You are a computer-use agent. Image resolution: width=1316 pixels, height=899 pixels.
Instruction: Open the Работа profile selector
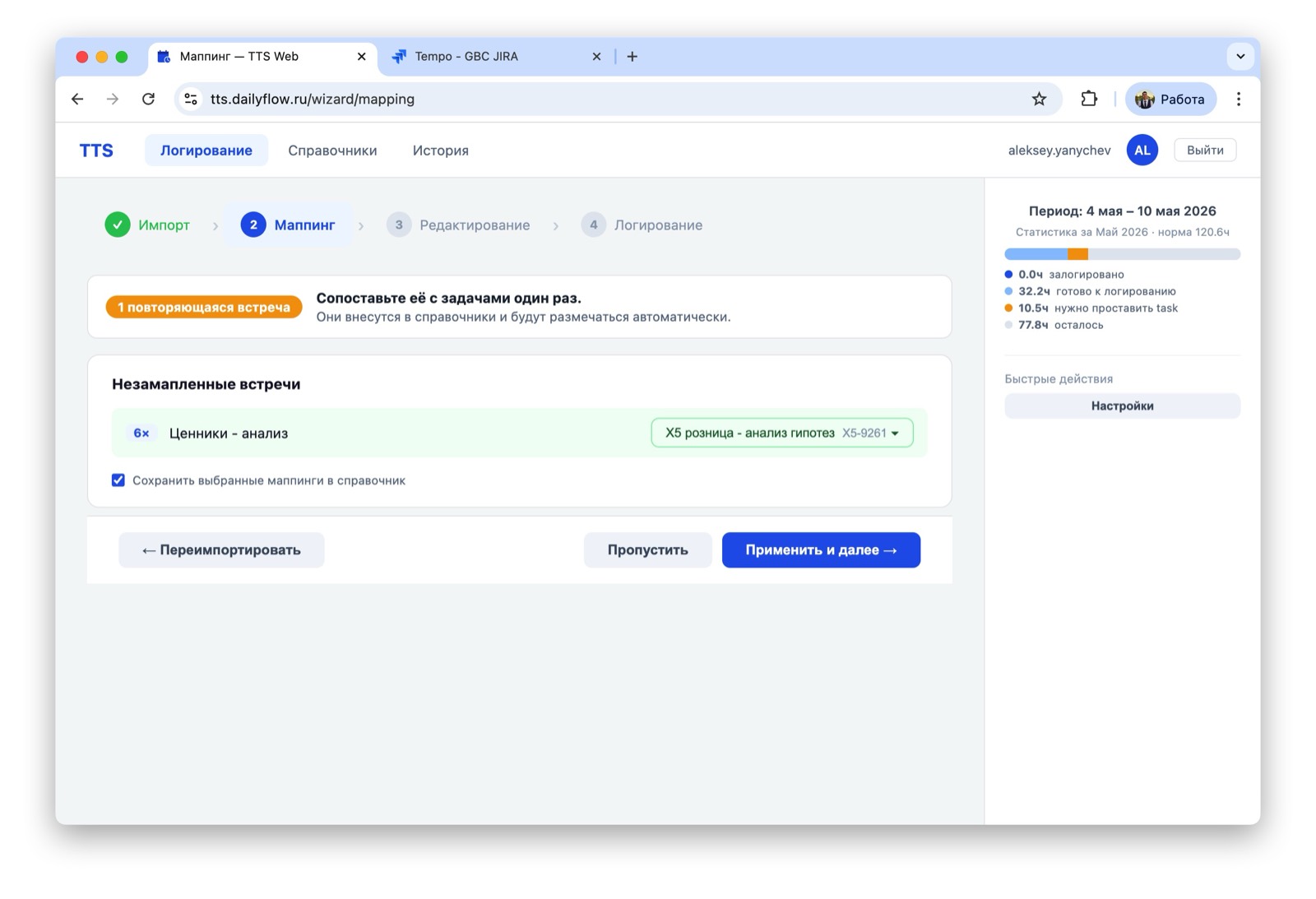point(1170,100)
